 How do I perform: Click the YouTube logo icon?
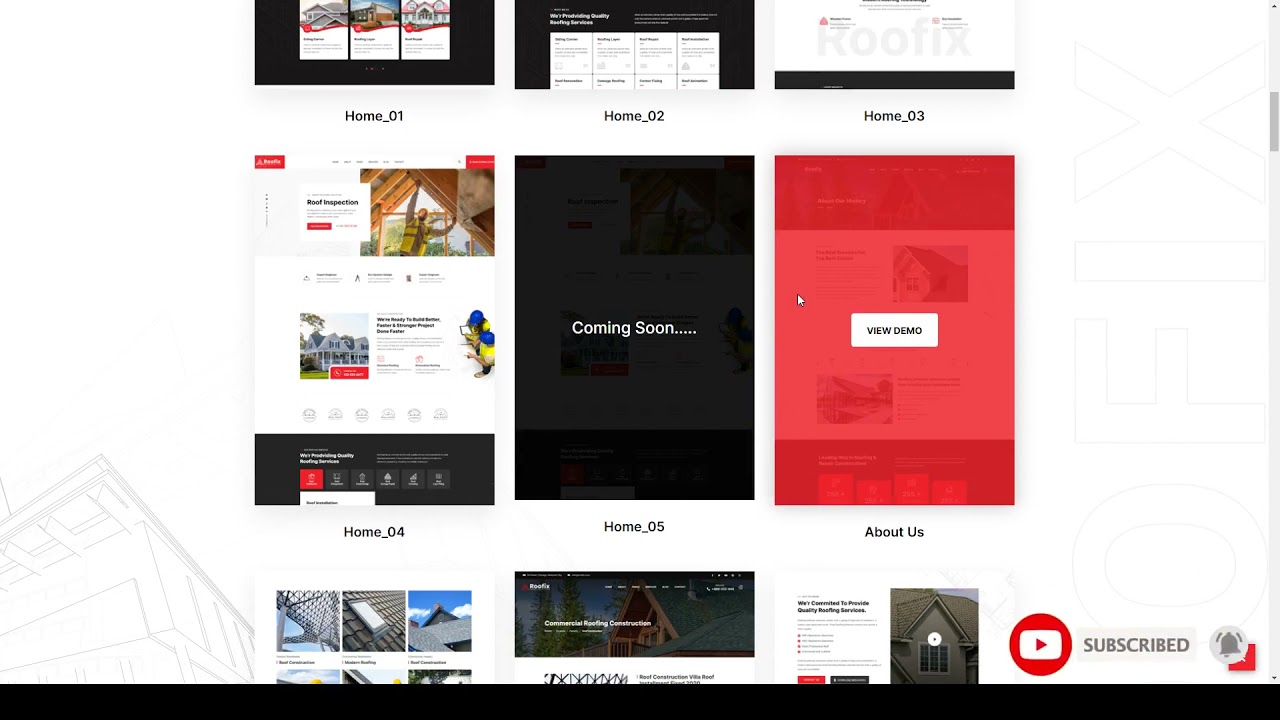coord(1040,645)
